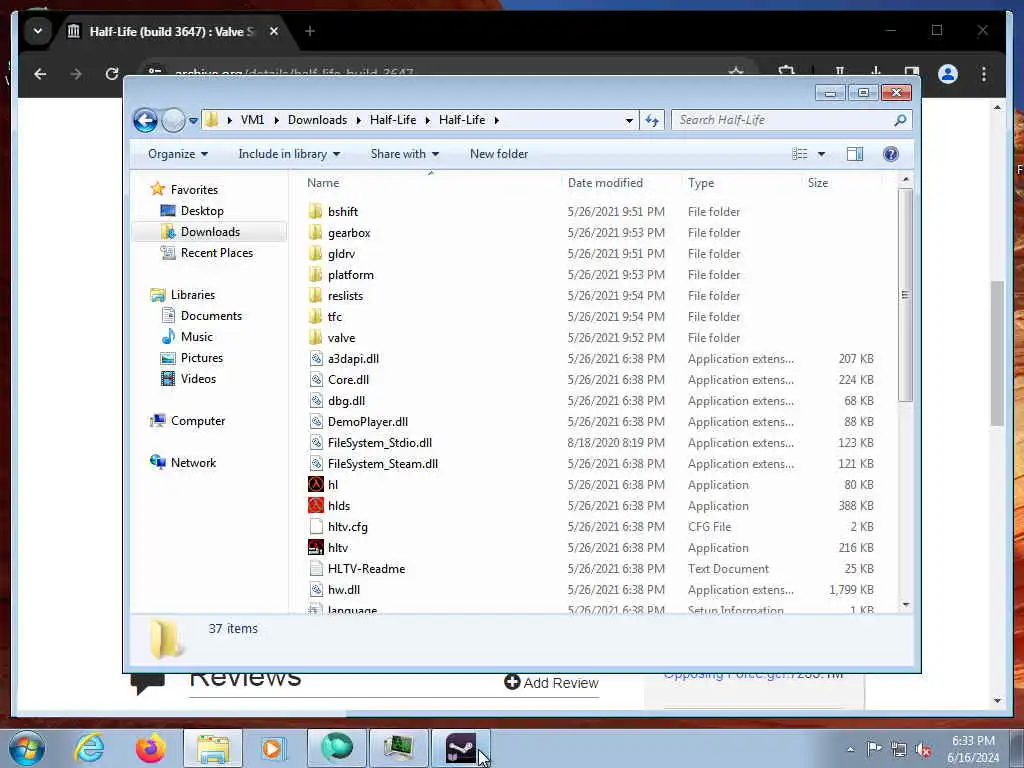Select the FileSystem_Steam.dll file
The height and width of the screenshot is (768, 1024).
pos(383,464)
